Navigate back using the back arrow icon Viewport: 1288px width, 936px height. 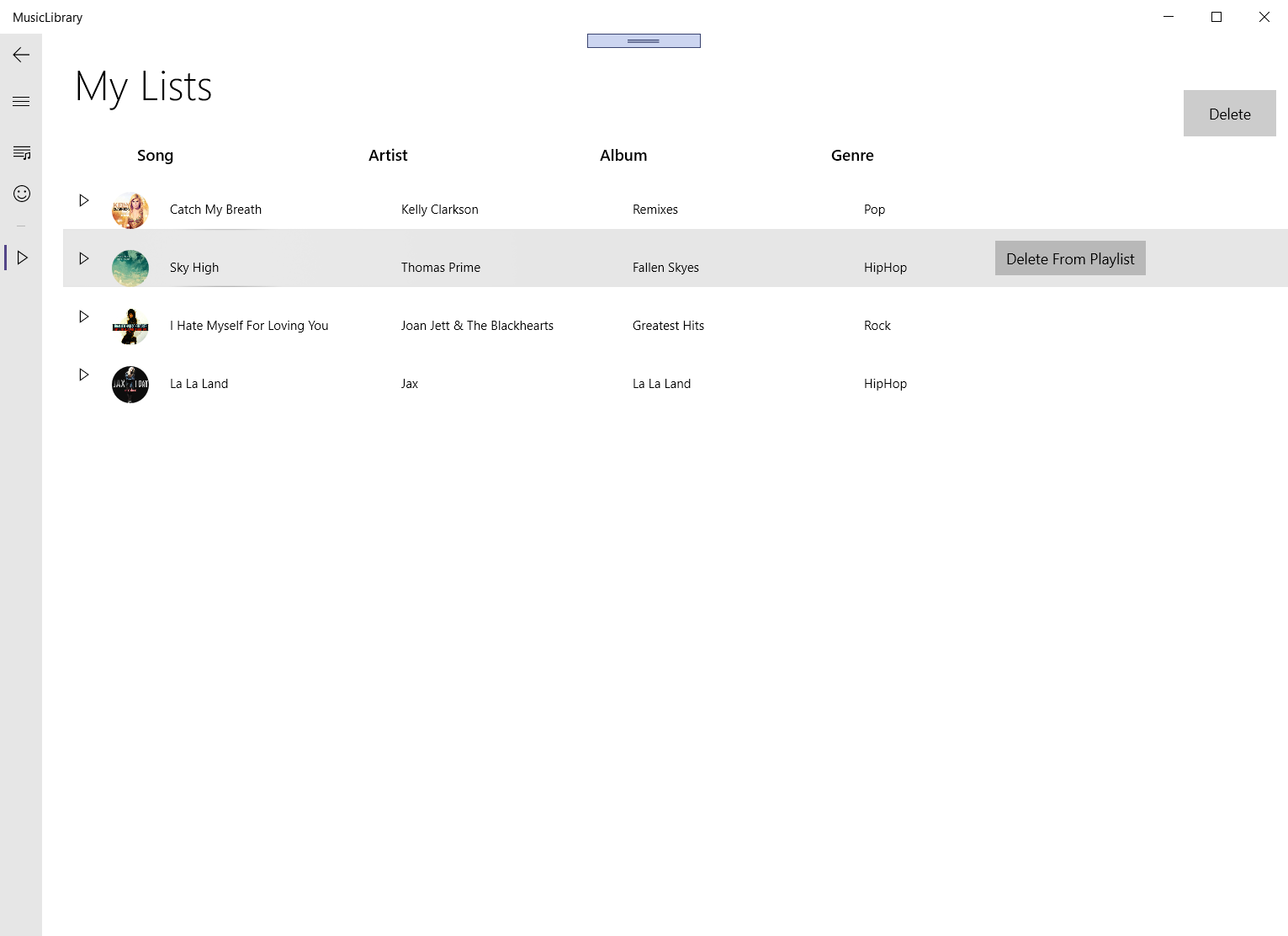tap(20, 54)
